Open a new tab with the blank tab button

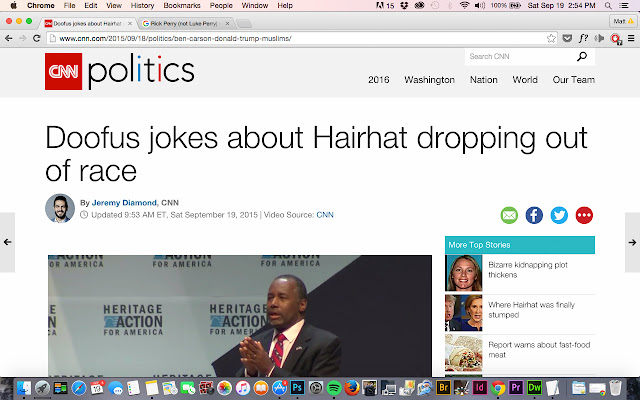pyautogui.click(x=244, y=24)
